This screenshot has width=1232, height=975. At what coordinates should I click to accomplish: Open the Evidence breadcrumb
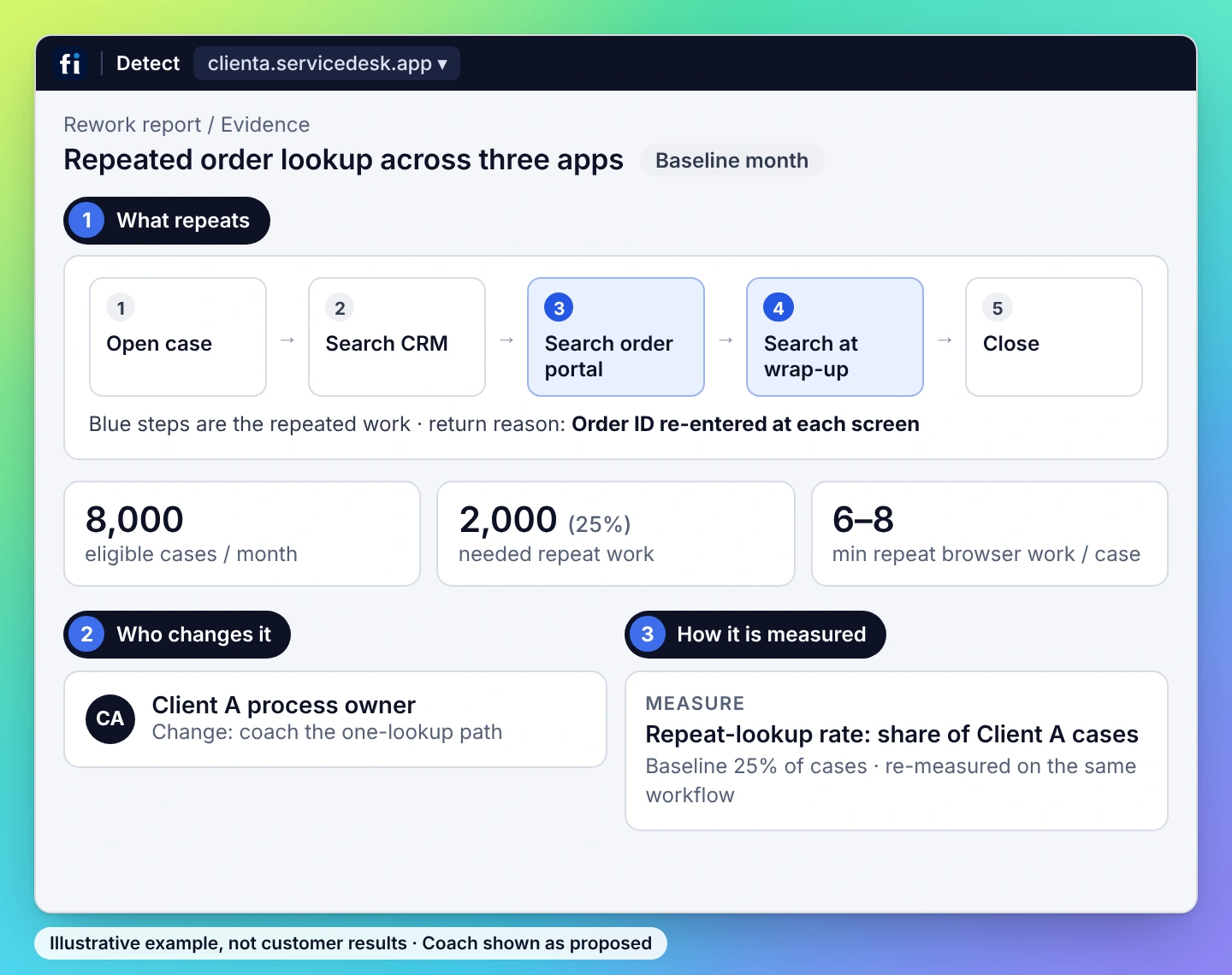click(265, 125)
